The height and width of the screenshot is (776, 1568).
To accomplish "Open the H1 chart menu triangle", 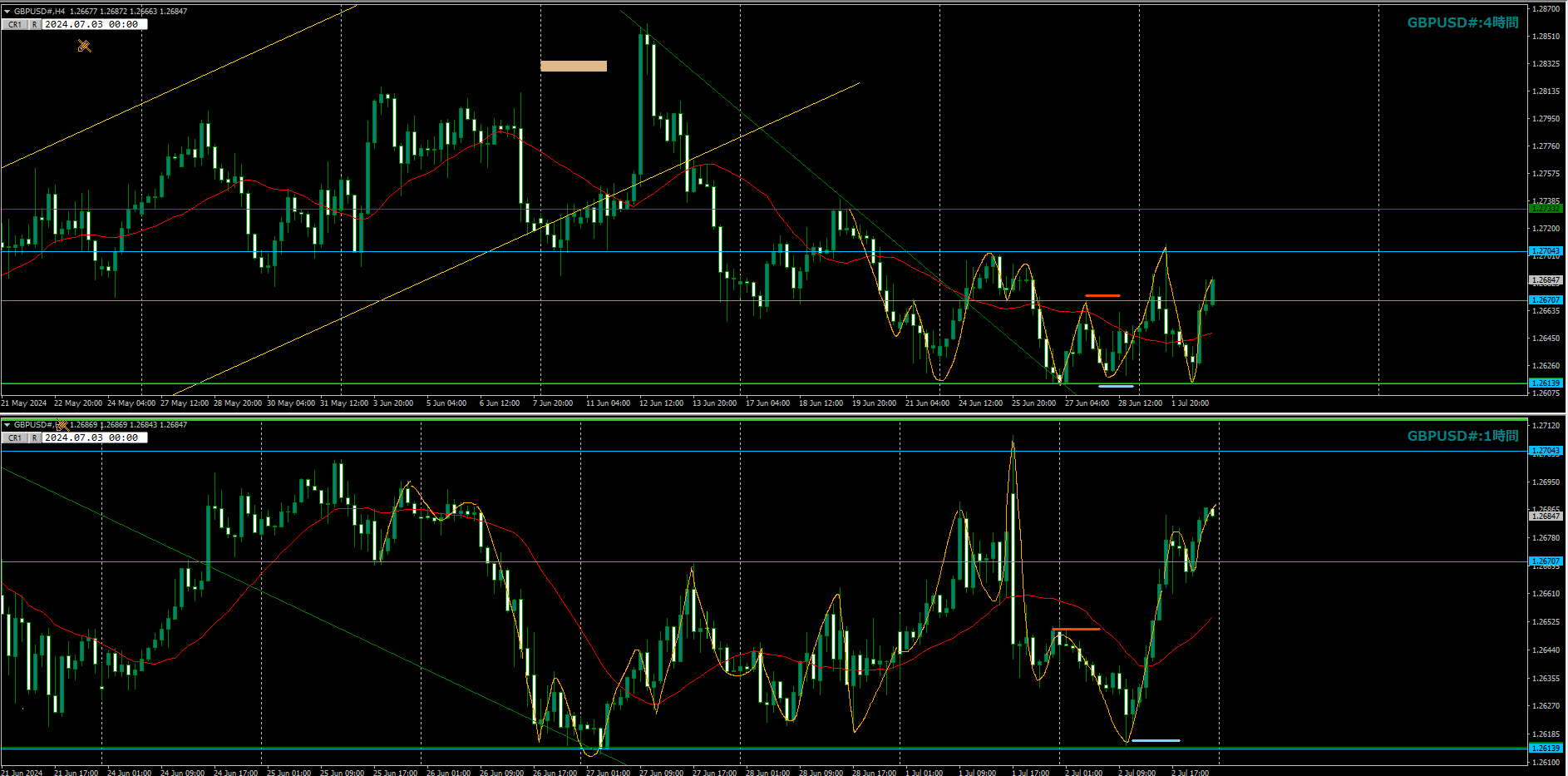I will tap(7, 425).
